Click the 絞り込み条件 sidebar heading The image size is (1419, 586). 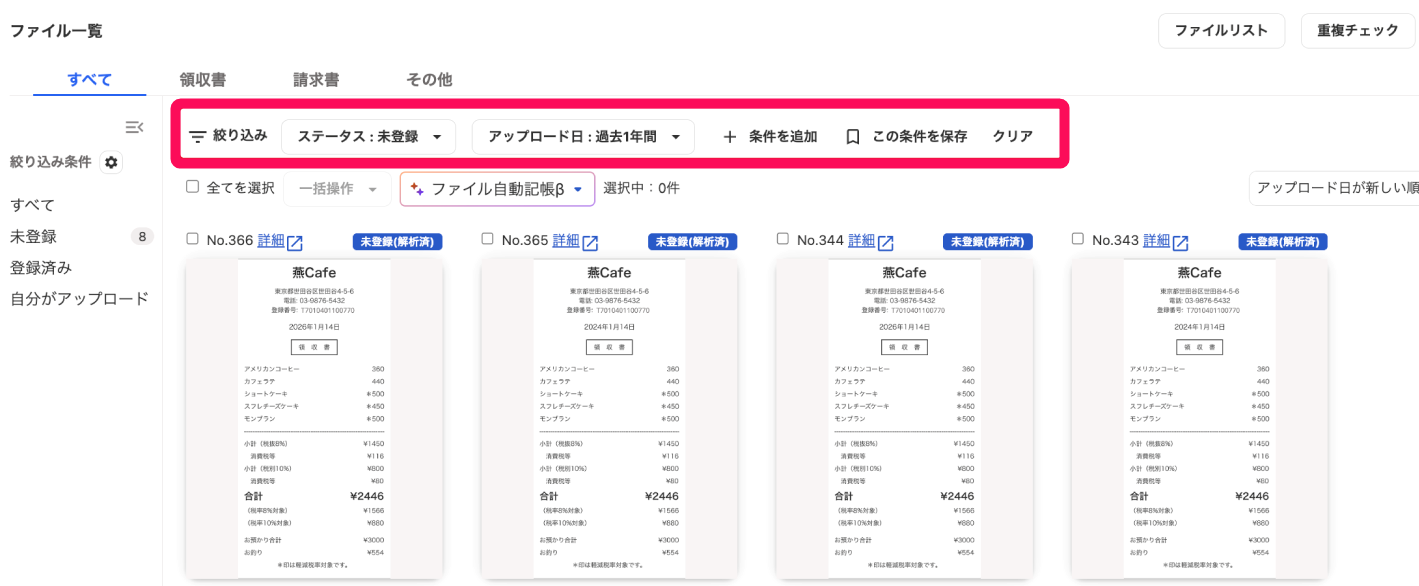pos(51,162)
